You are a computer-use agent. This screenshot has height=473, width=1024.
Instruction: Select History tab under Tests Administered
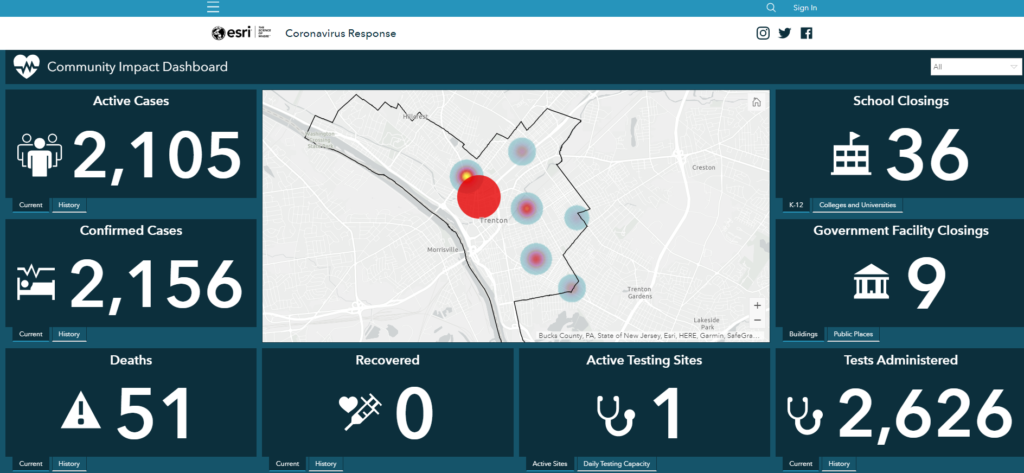pyautogui.click(x=838, y=464)
